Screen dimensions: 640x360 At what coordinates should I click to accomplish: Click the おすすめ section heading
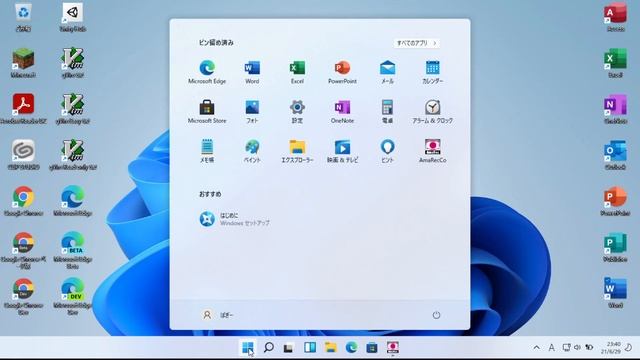coord(210,194)
